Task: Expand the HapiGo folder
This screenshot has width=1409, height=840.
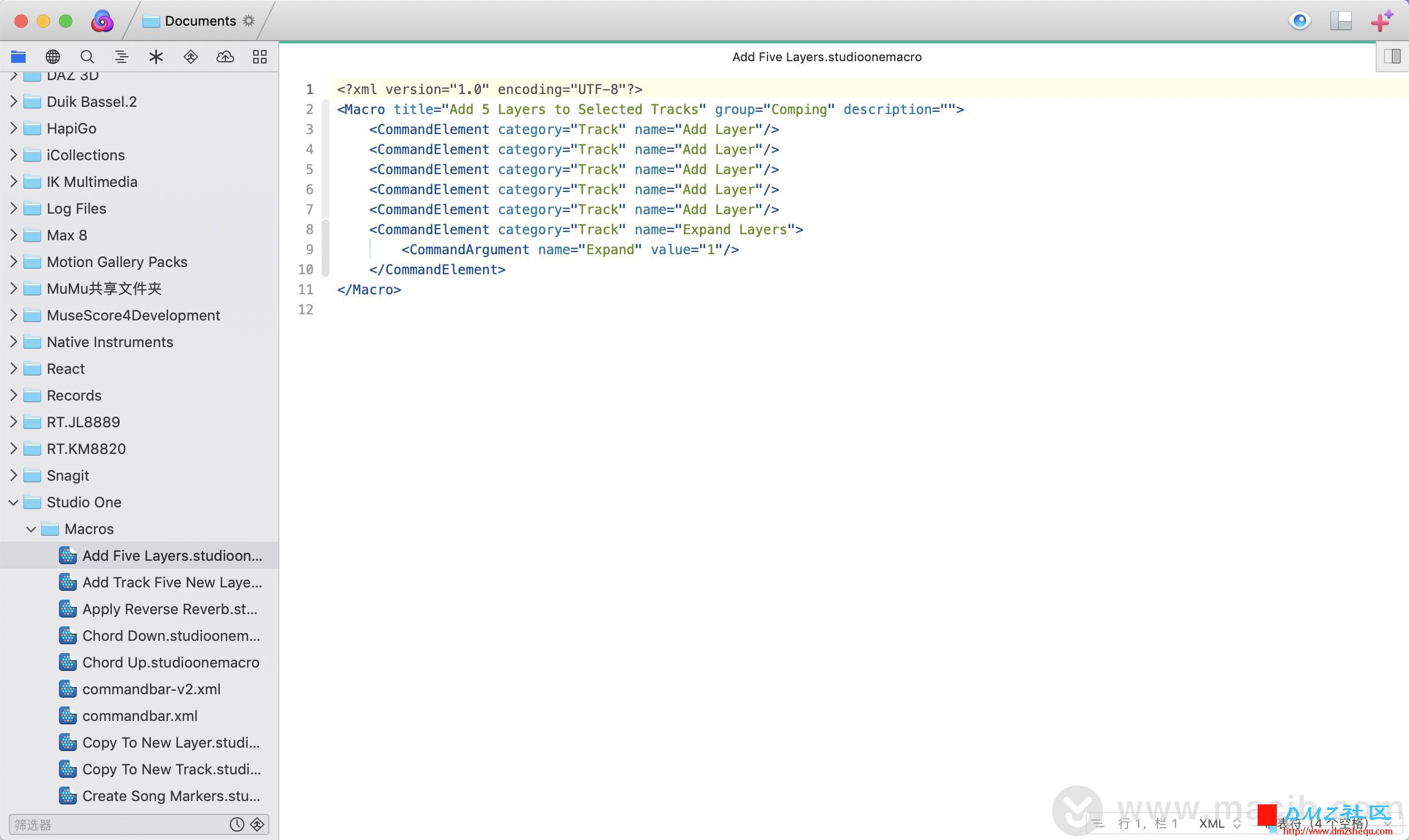Action: pos(13,128)
